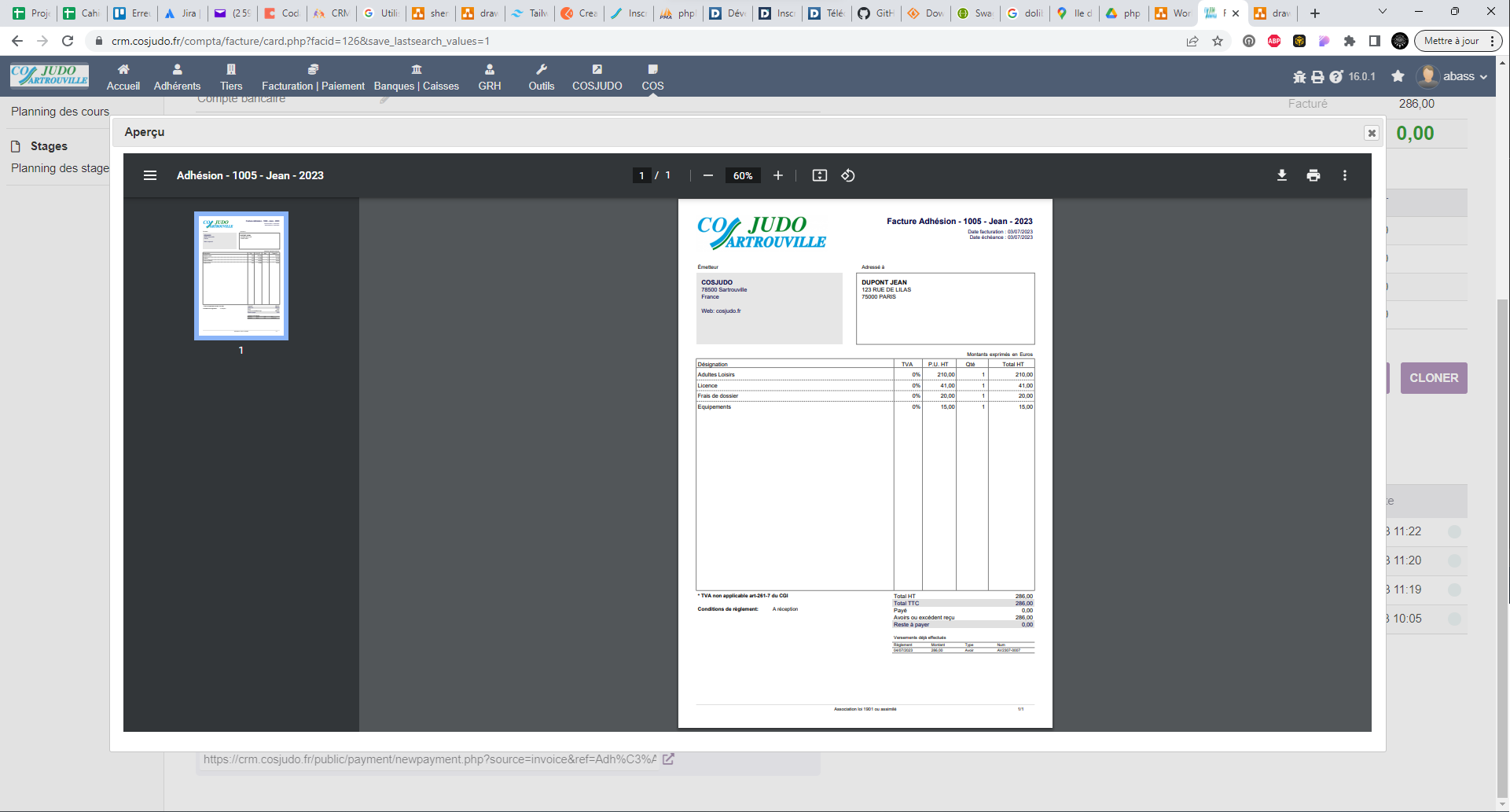
Task: Open the public payment link external icon
Action: (668, 759)
